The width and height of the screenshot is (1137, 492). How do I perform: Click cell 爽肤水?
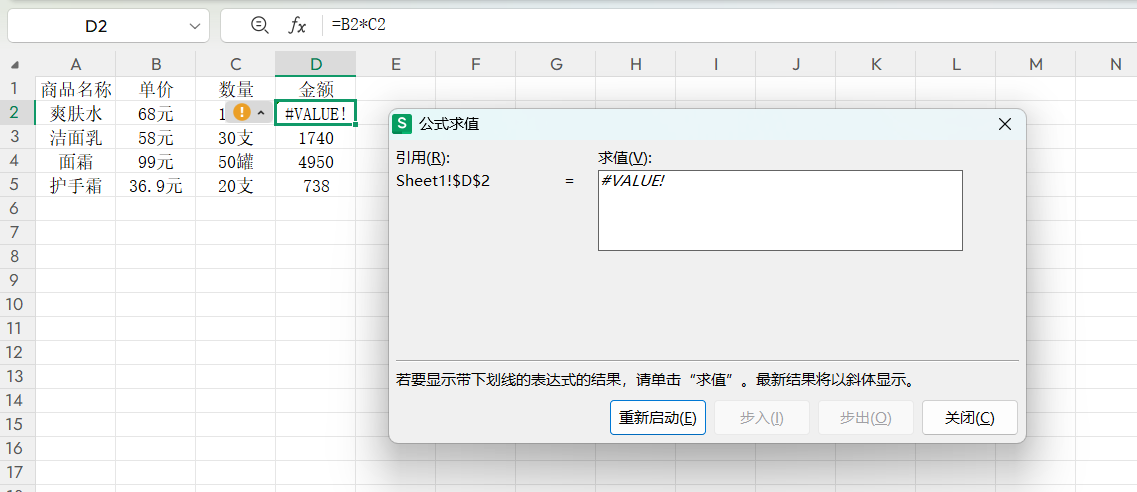pos(75,113)
